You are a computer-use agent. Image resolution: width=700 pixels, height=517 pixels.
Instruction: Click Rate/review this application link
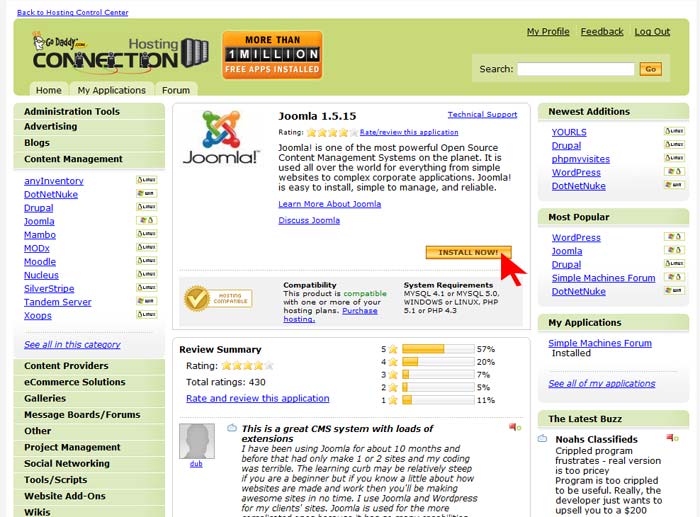pos(409,132)
